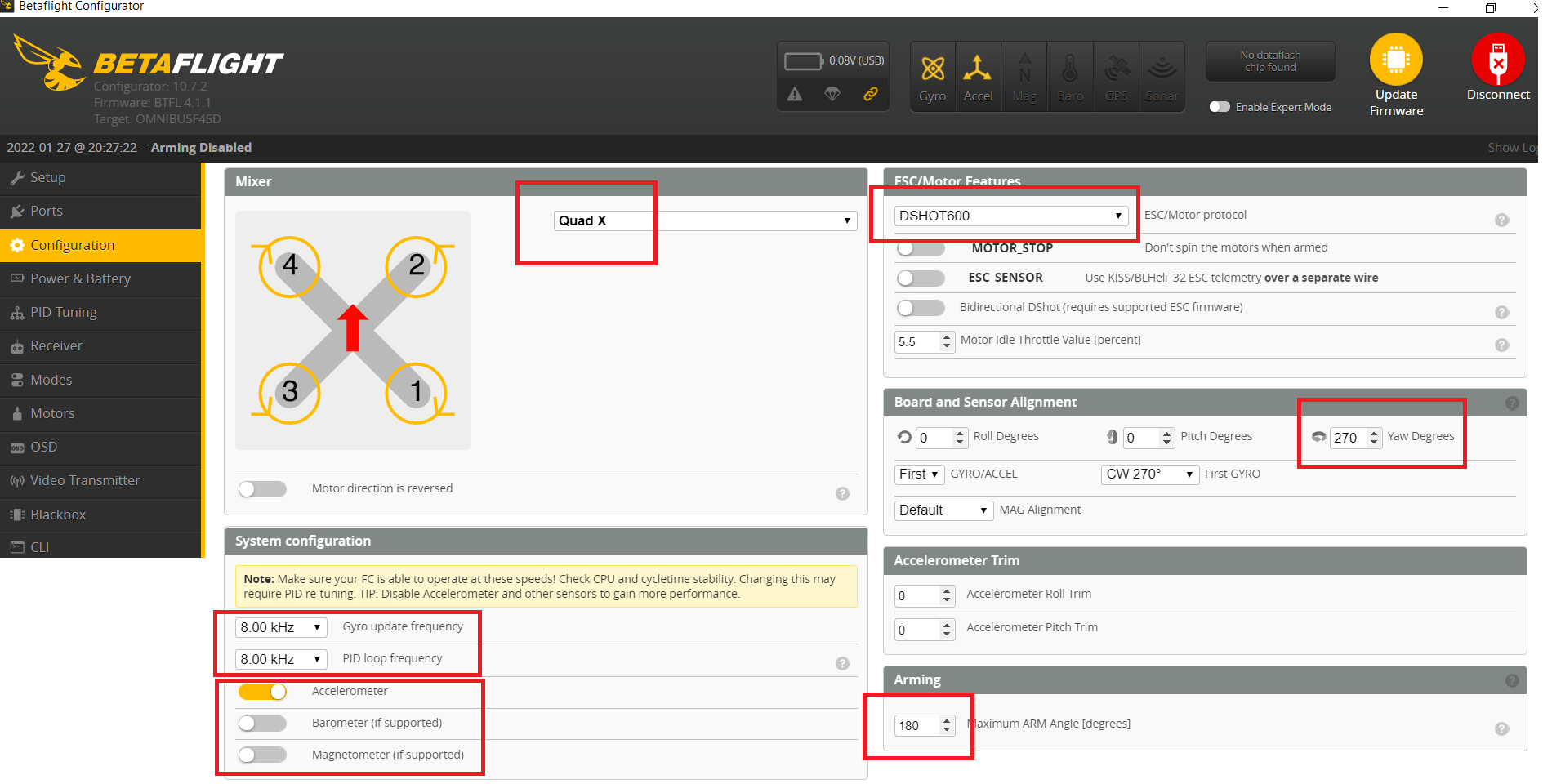
Task: Click the Show Log link
Action: [1512, 148]
